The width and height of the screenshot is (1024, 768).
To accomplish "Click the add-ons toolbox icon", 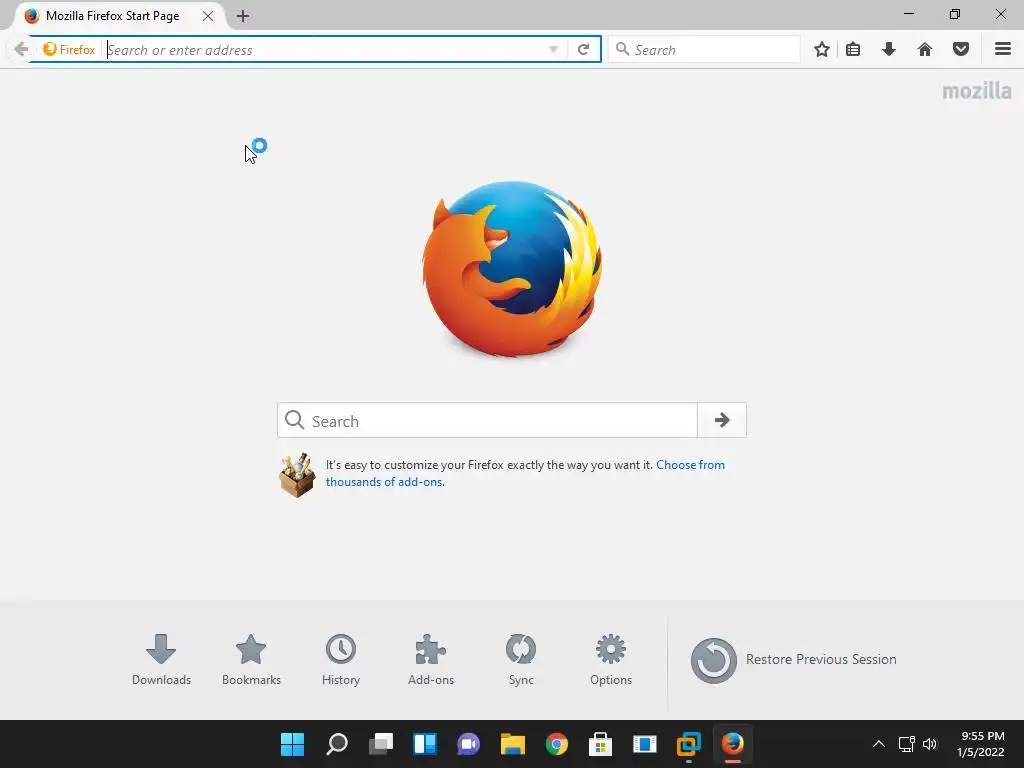I will coord(297,475).
